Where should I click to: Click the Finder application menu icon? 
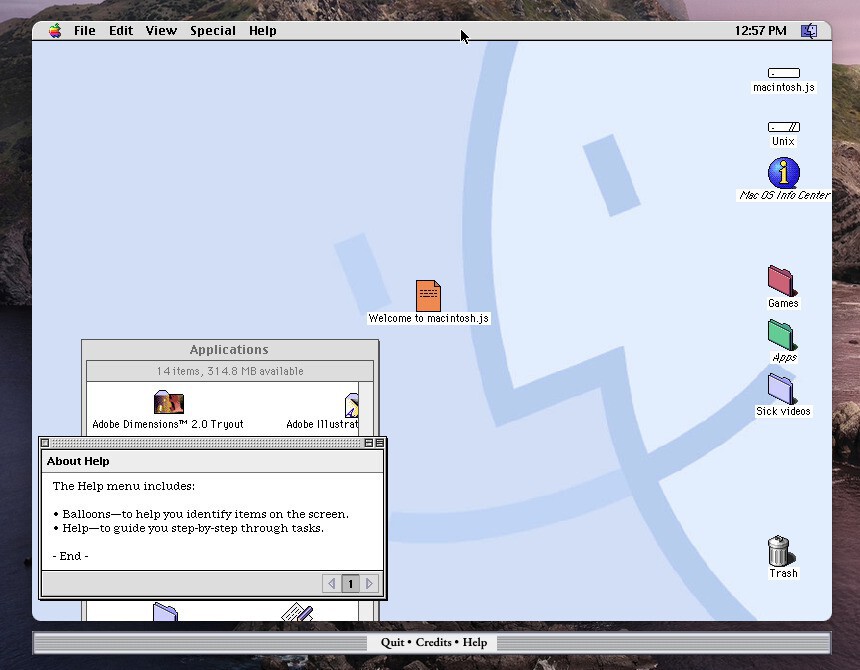click(x=809, y=31)
